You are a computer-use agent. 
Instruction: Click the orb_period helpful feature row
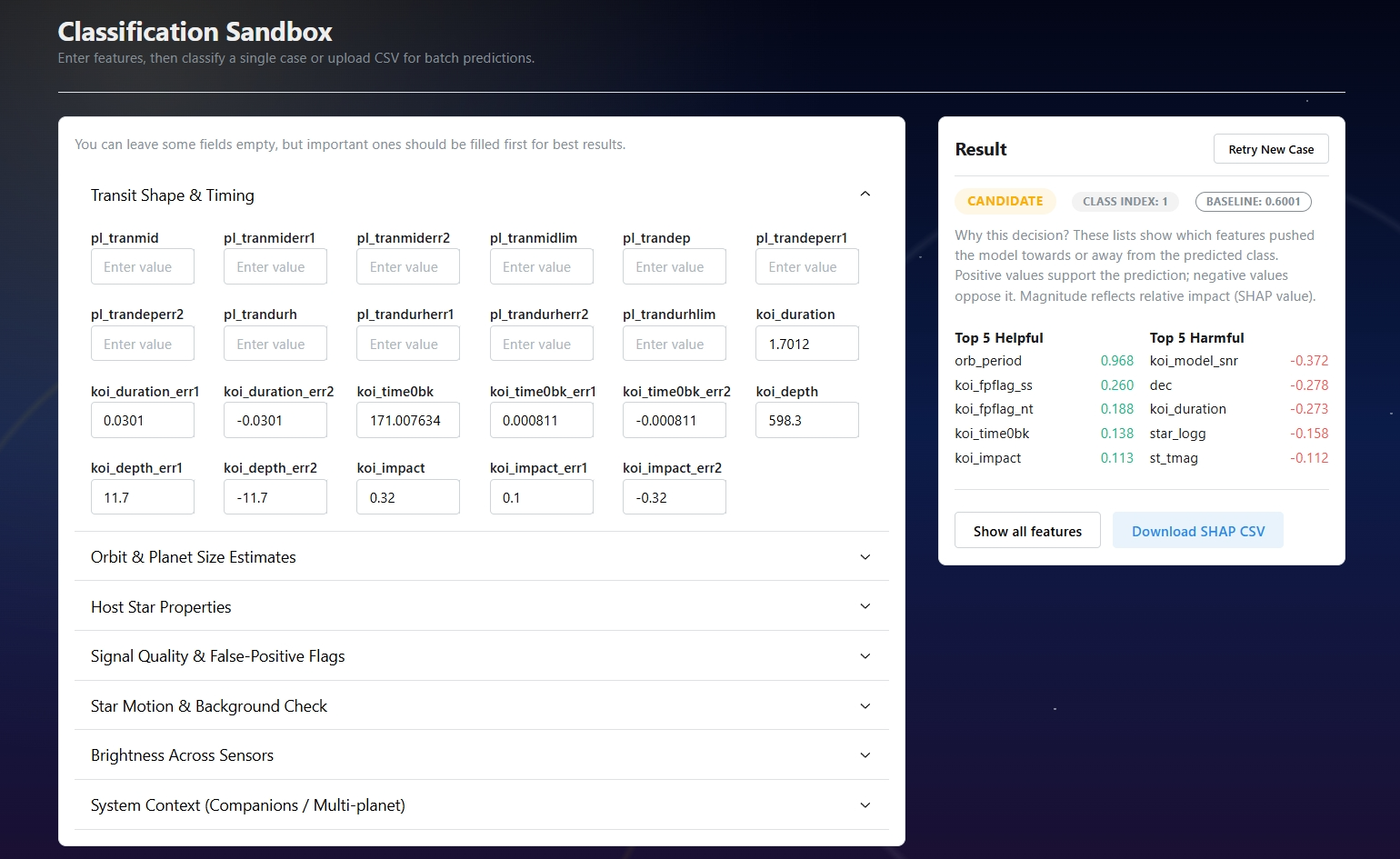(x=1044, y=361)
